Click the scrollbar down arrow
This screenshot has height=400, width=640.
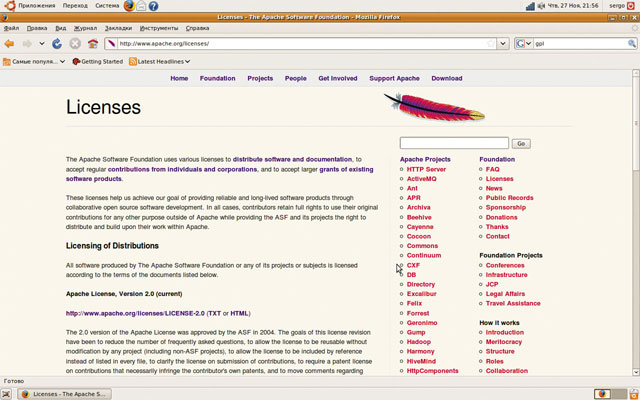(636, 372)
